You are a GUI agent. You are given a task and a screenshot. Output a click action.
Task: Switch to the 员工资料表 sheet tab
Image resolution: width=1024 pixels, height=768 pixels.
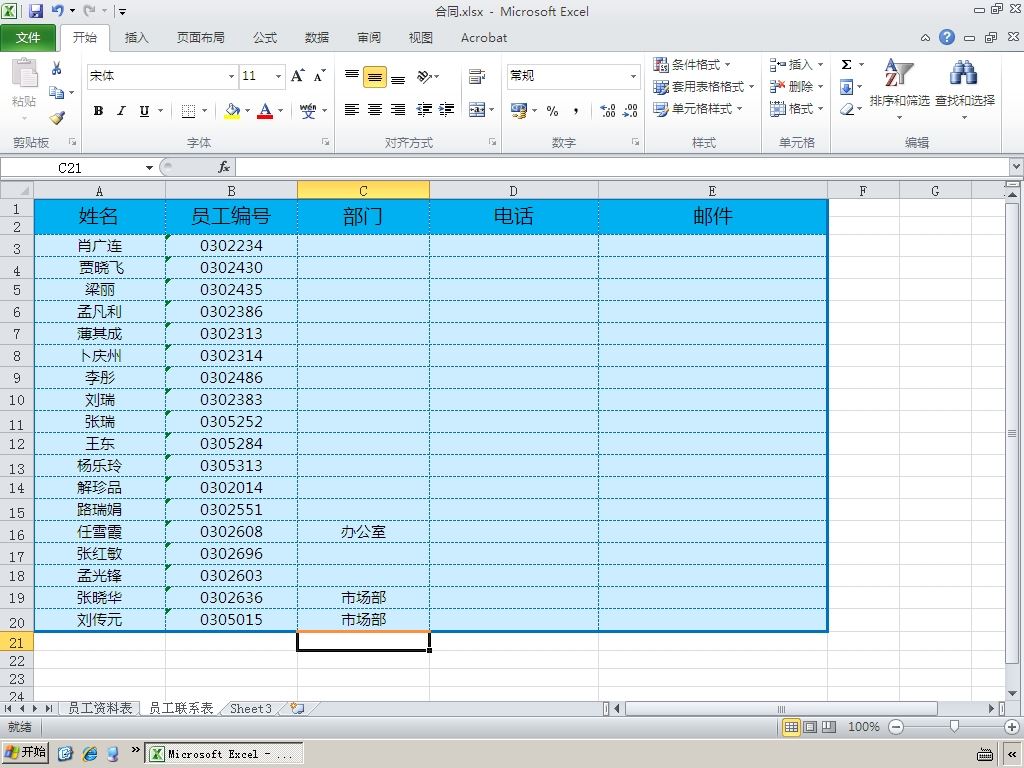click(100, 709)
